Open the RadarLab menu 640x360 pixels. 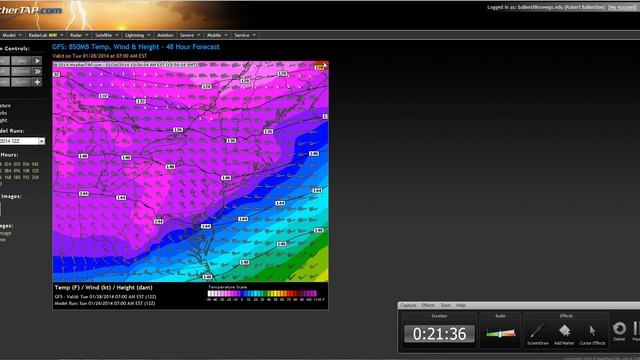(x=45, y=35)
